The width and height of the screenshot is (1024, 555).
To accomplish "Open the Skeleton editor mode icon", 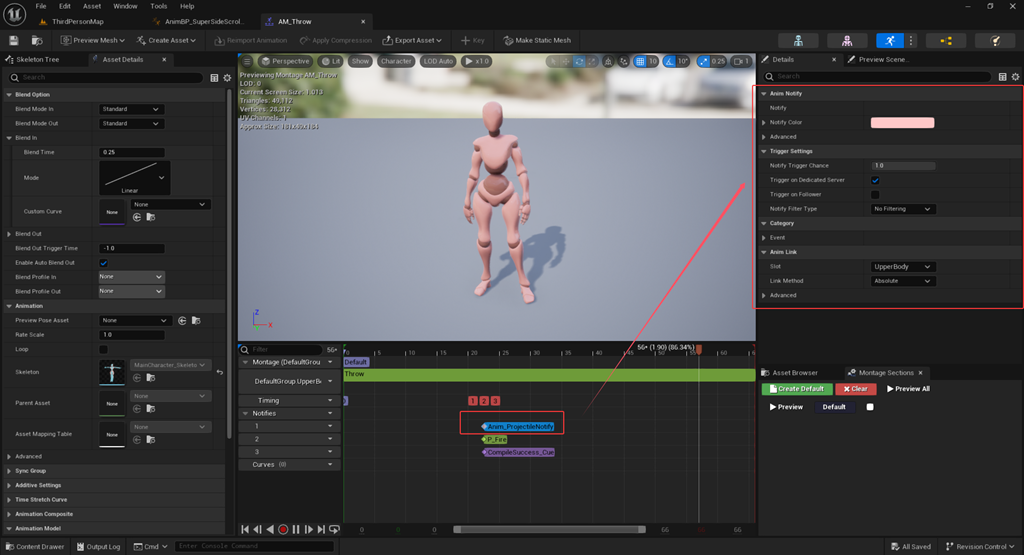I will coord(798,40).
